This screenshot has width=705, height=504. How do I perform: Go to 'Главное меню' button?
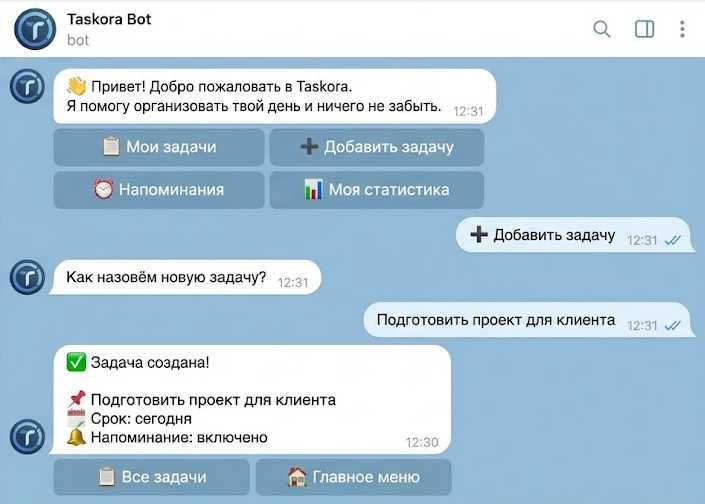[x=353, y=477]
